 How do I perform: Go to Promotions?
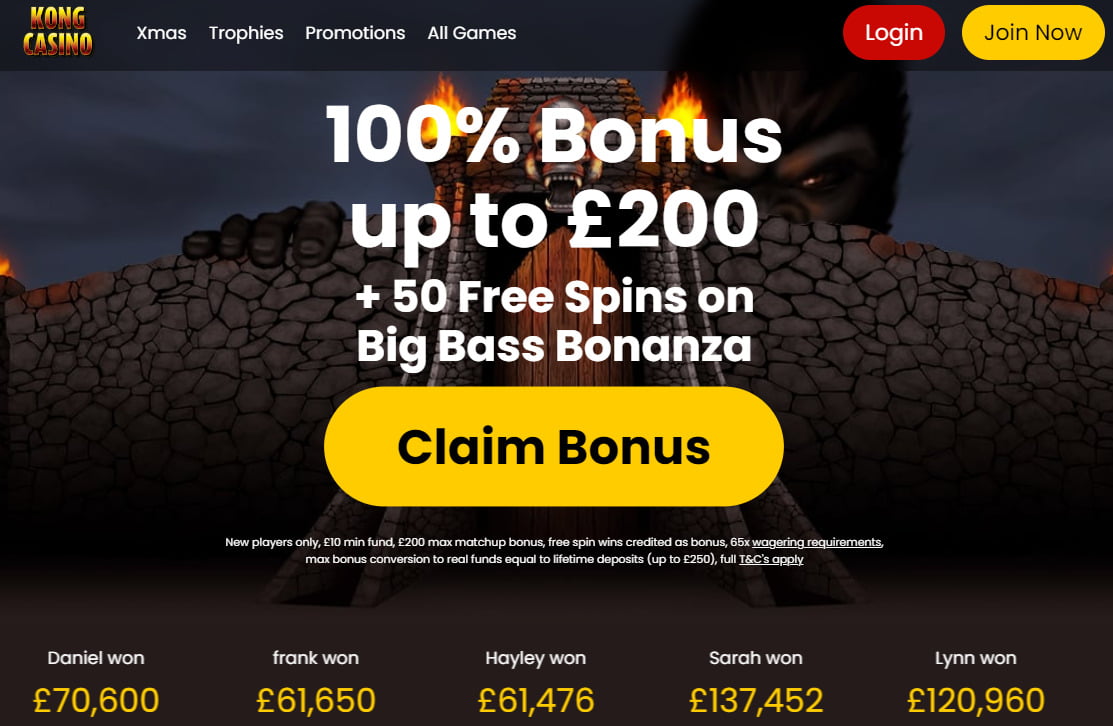point(355,33)
